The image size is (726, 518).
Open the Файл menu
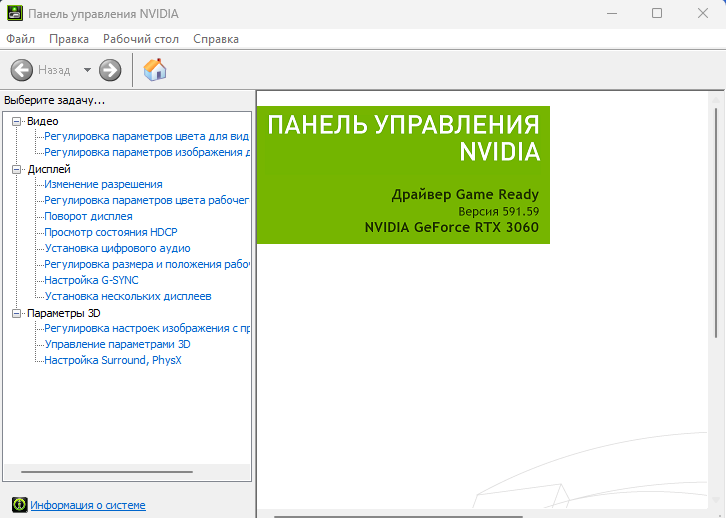coord(20,39)
